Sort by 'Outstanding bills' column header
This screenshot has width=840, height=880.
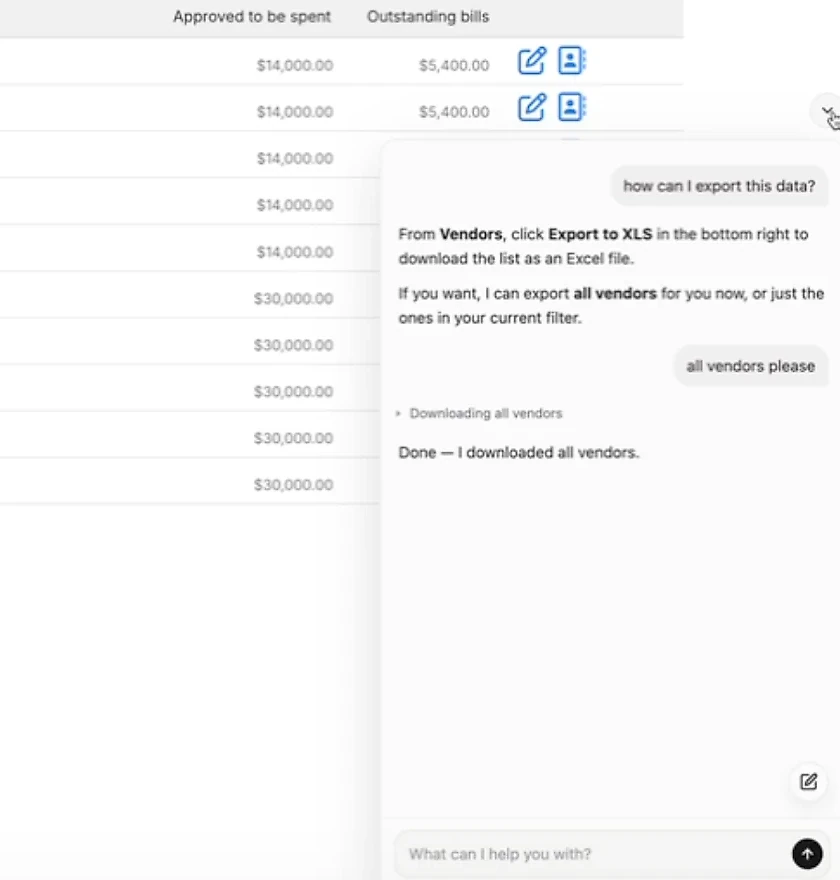(428, 17)
